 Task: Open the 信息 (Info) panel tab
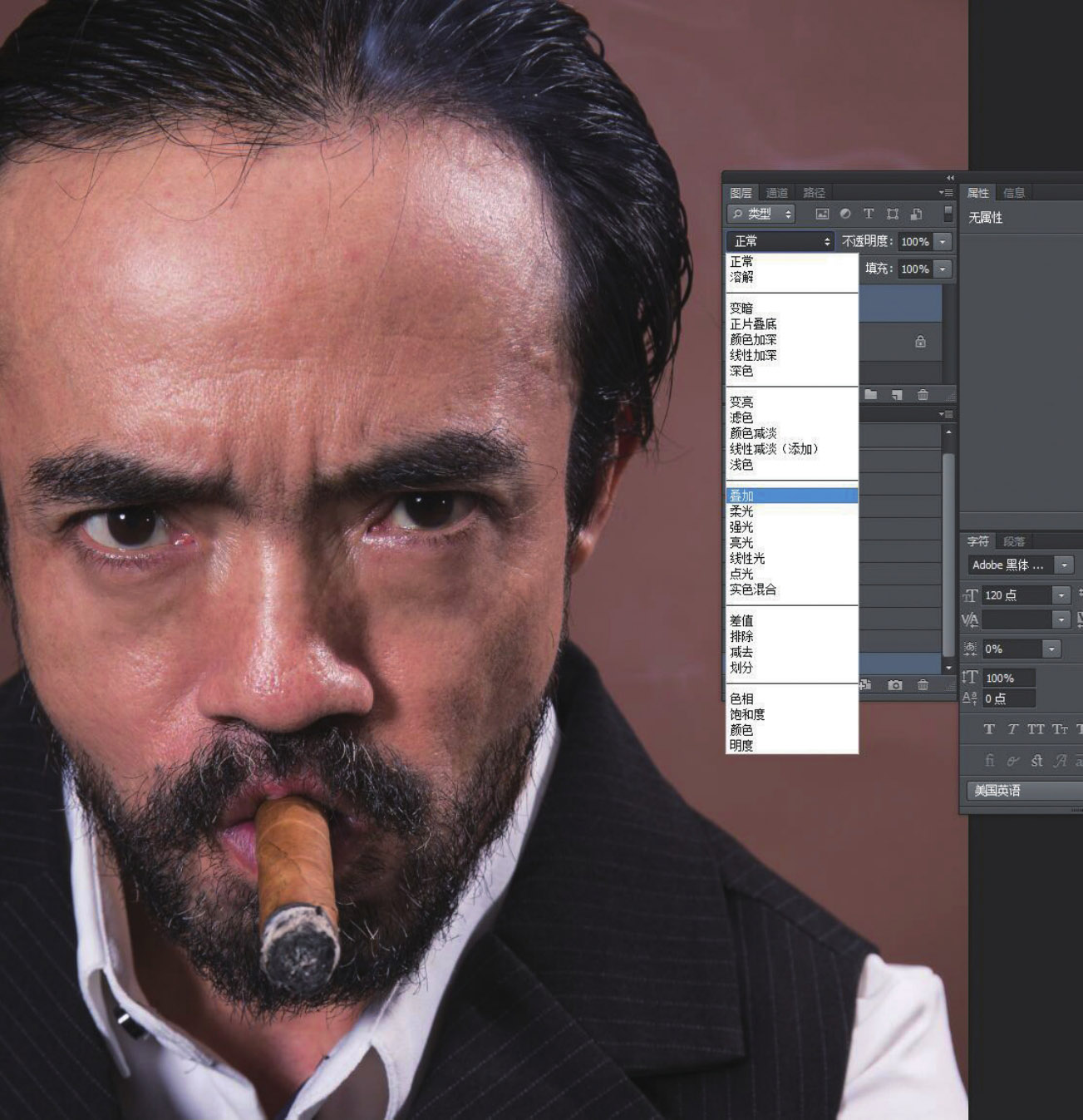1014,193
